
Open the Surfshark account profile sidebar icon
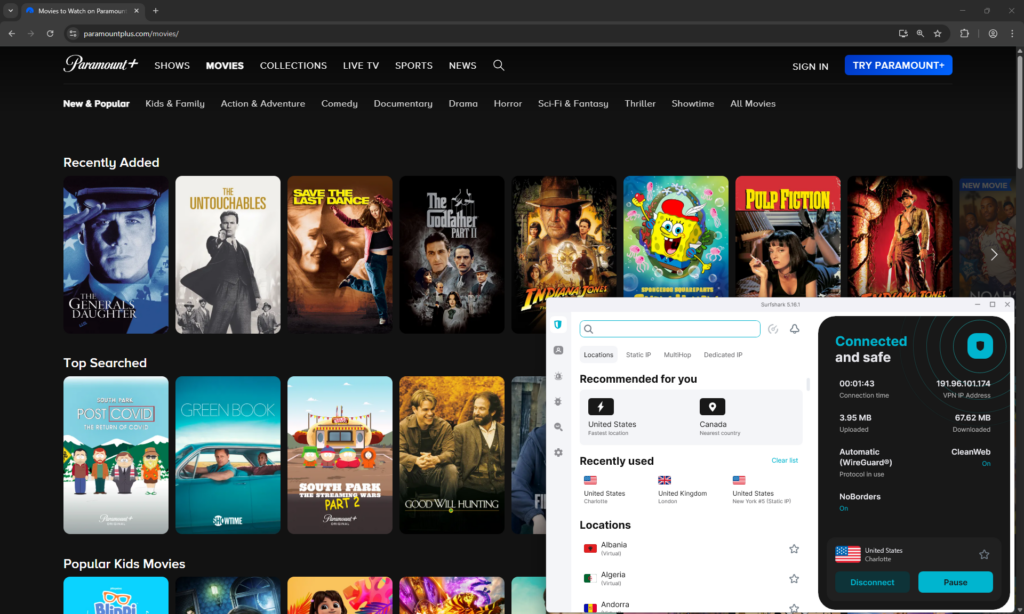coord(558,350)
